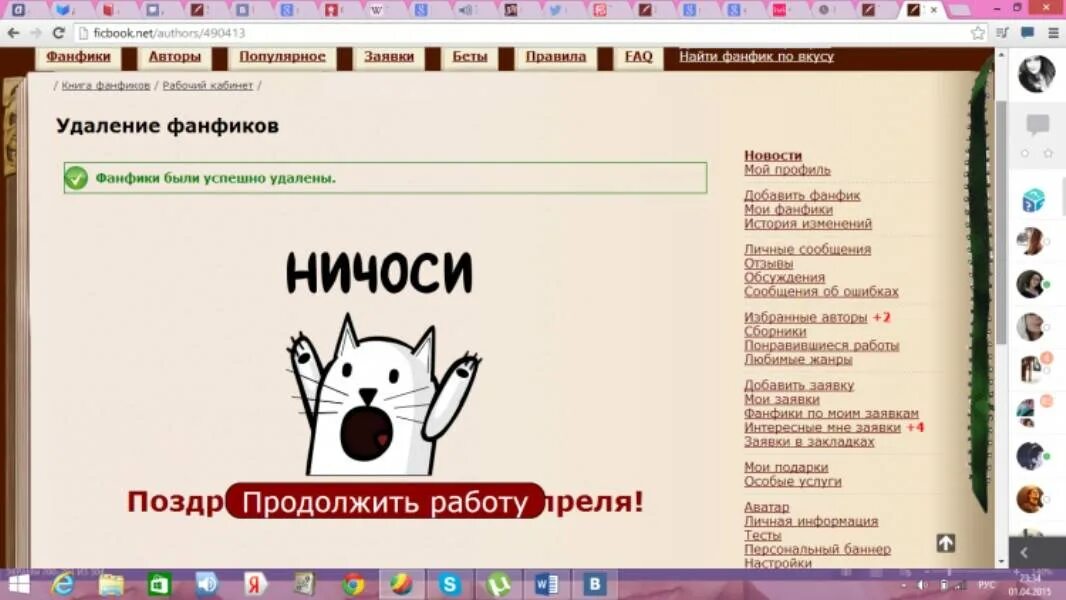Click the page vertical scrollbar thumb
The width and height of the screenshot is (1066, 600).
tap(1001, 221)
